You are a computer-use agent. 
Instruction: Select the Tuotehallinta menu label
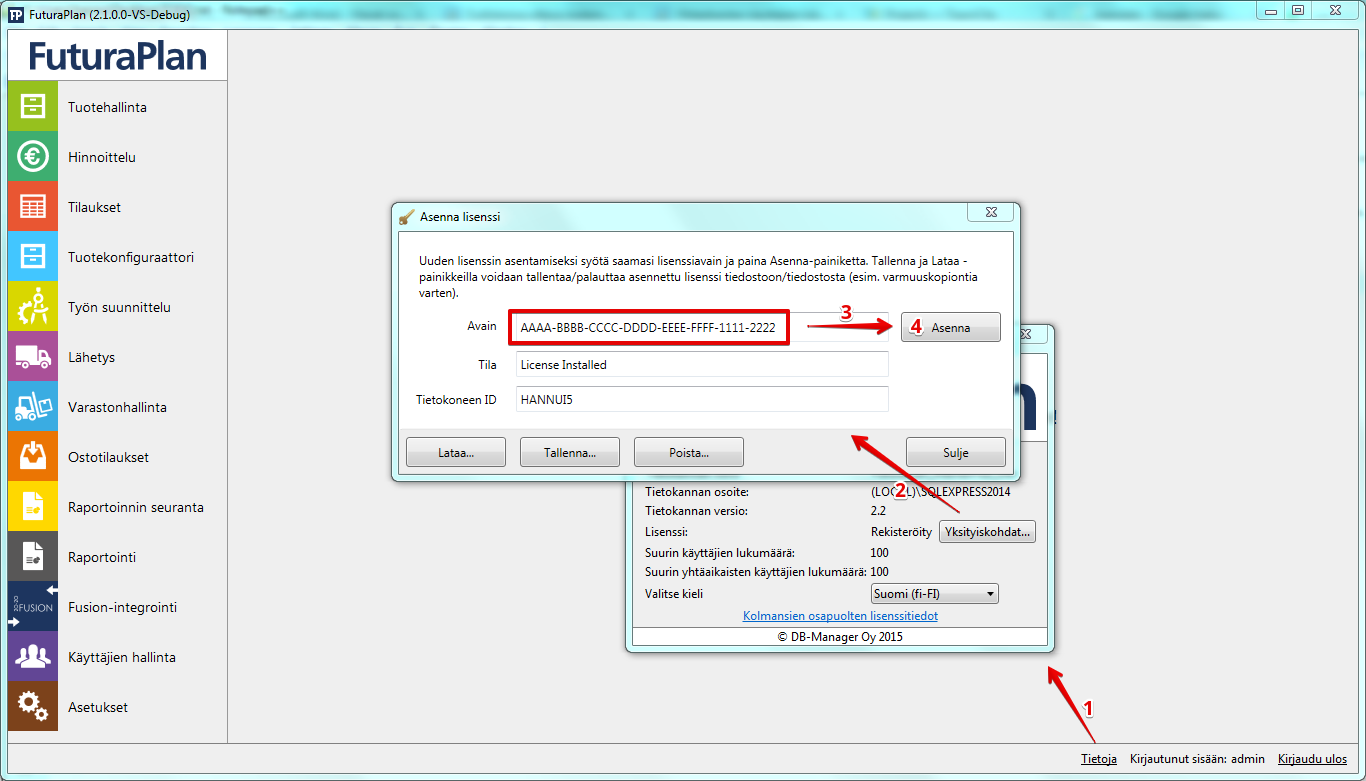tap(107, 107)
